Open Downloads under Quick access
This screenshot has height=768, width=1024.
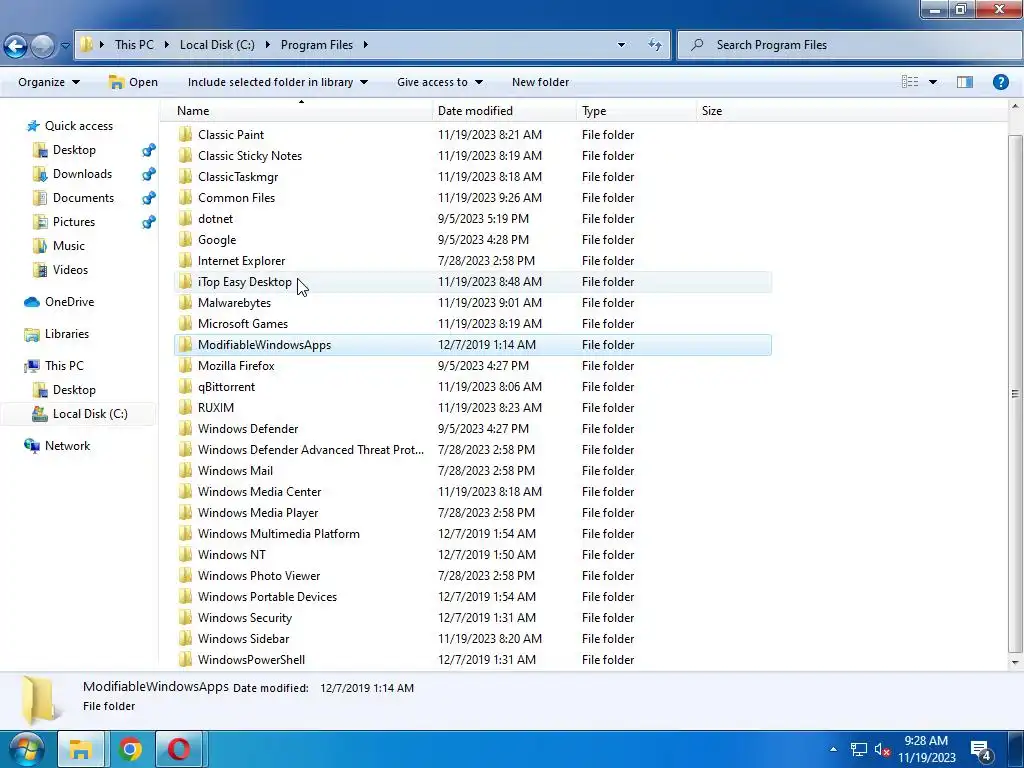82,174
